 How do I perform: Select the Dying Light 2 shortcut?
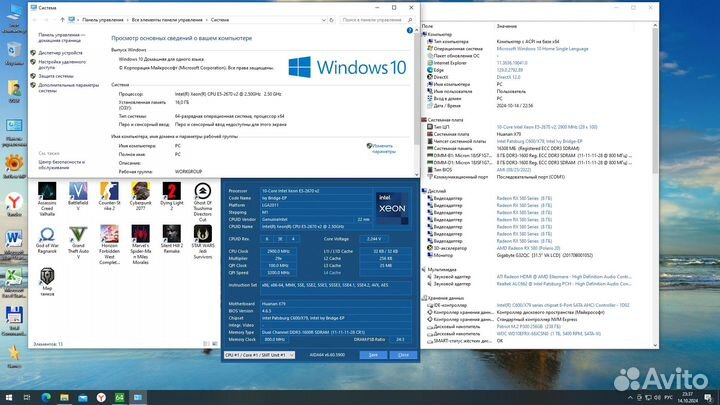(x=172, y=196)
